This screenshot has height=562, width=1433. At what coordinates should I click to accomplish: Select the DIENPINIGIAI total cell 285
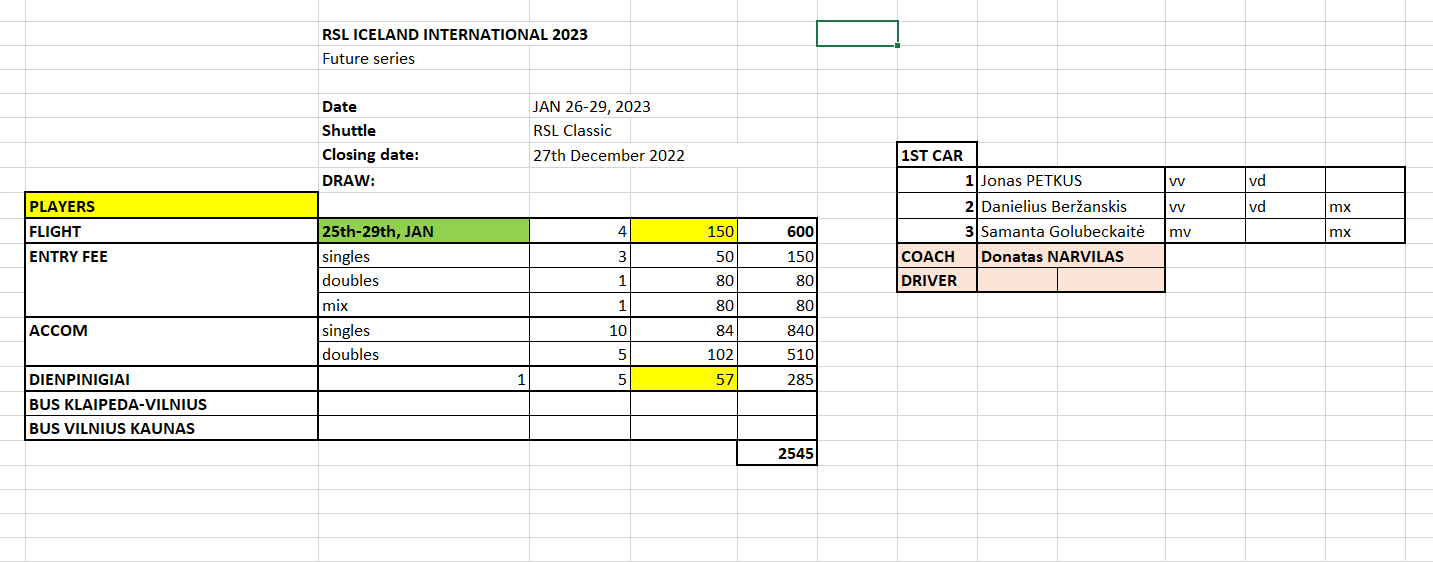pos(777,380)
